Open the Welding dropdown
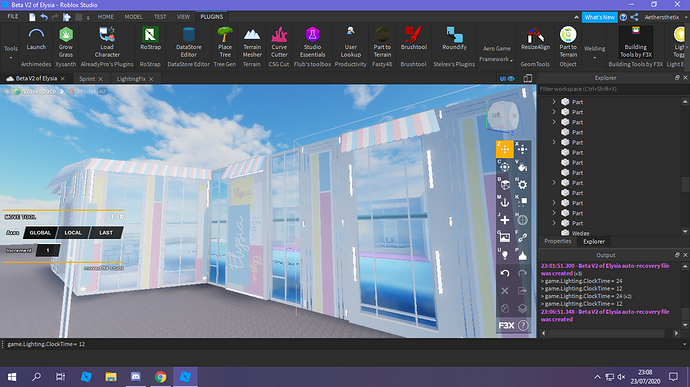The width and height of the screenshot is (690, 387). [x=595, y=52]
